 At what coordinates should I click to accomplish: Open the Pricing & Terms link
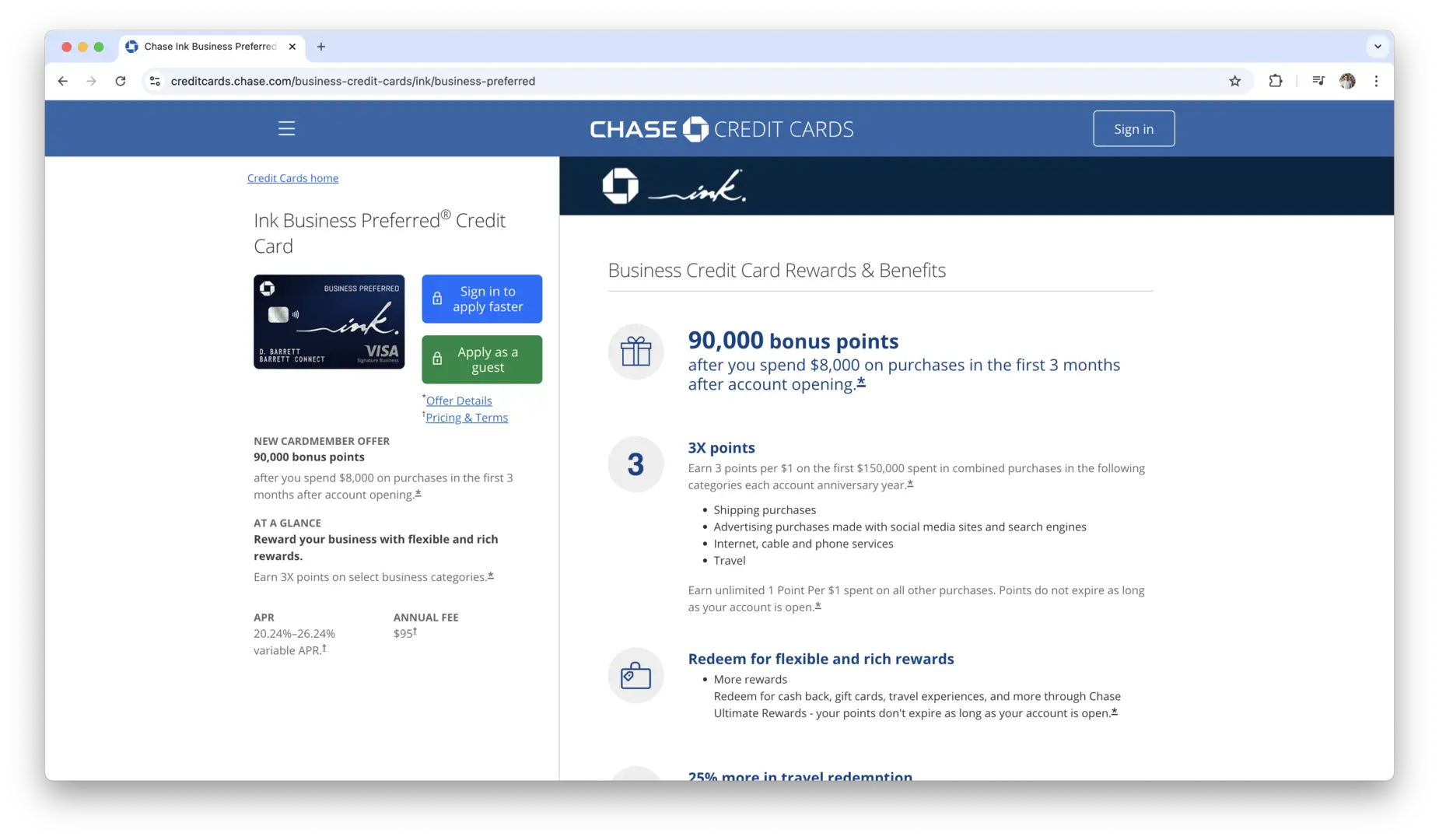(467, 418)
